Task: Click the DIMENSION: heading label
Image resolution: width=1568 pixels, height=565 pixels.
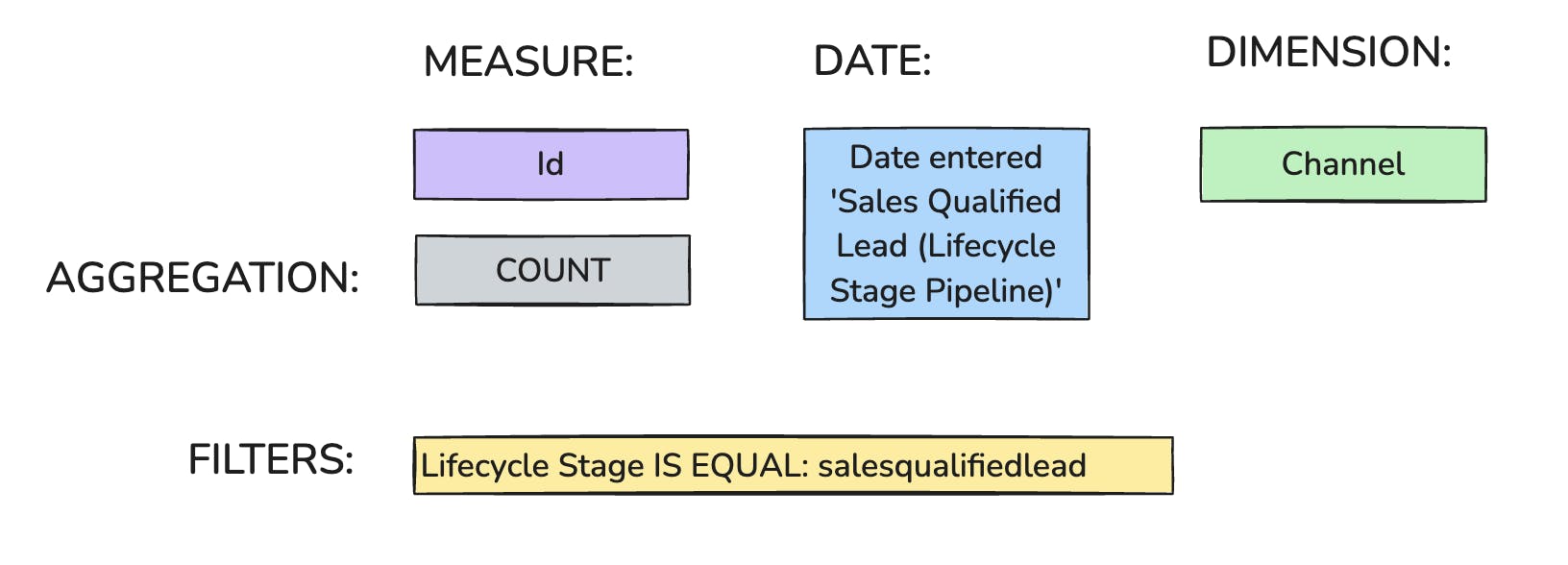Action: click(1328, 53)
